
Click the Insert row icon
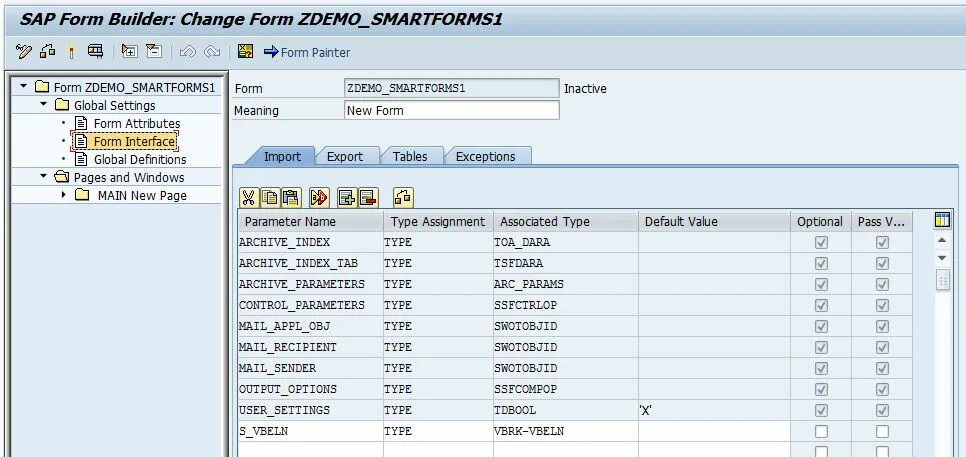[x=347, y=198]
